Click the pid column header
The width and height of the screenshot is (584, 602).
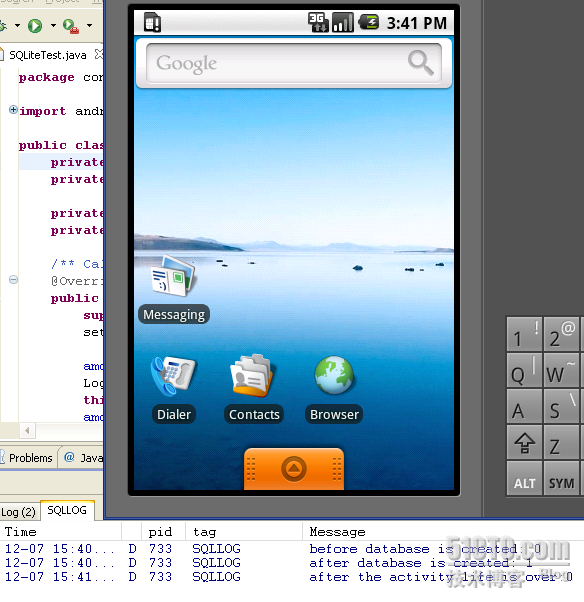click(163, 532)
